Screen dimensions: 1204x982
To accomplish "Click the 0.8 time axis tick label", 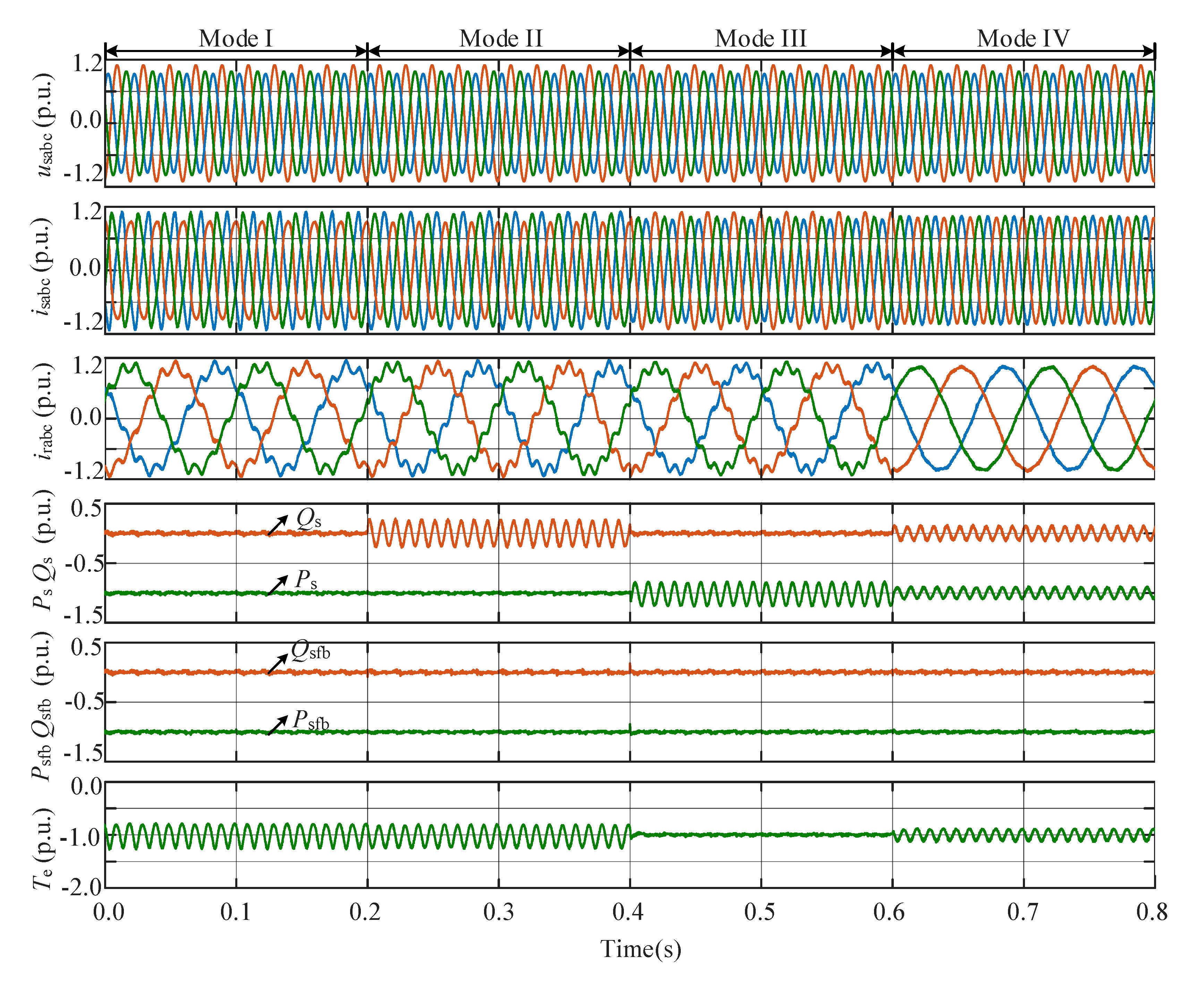I will click(x=1151, y=912).
